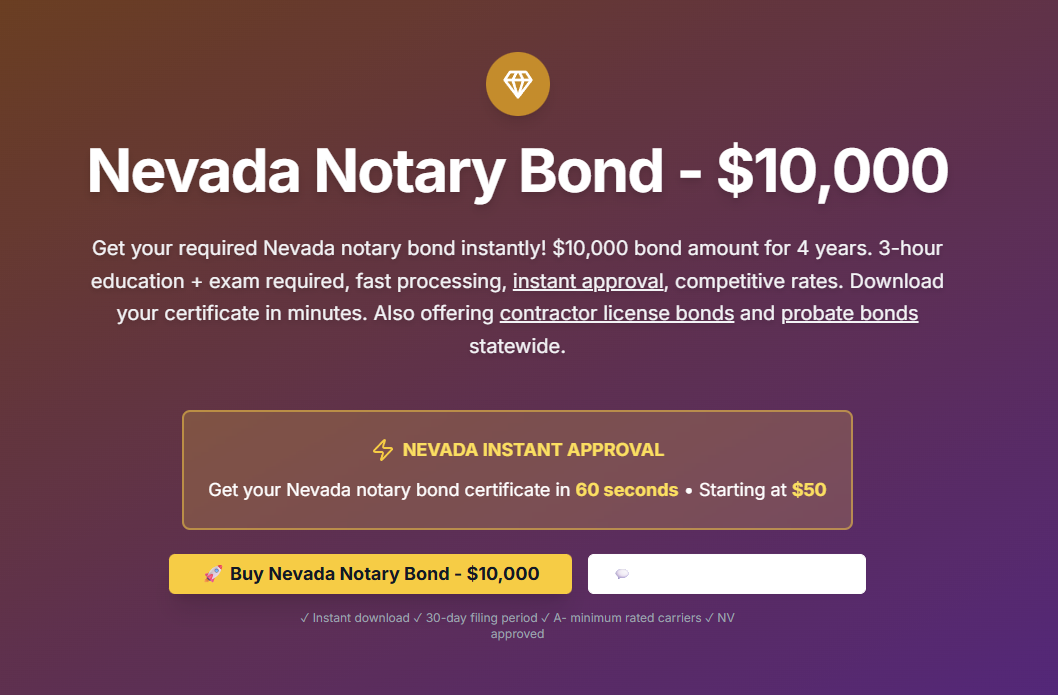Click the "Instant download" checkmark note

pos(355,618)
